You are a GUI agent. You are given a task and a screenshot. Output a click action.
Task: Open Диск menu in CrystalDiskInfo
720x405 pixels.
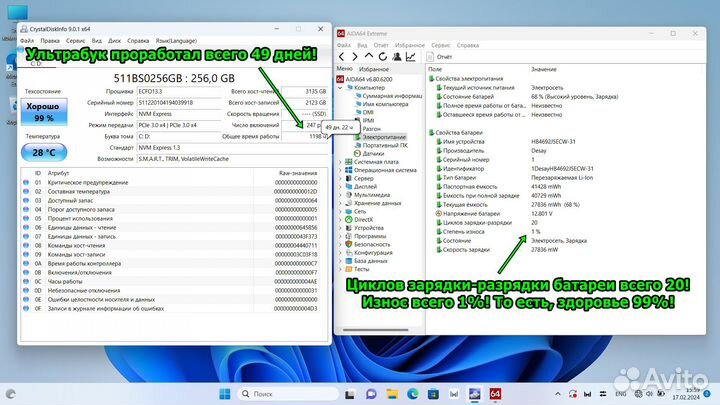[114, 41]
